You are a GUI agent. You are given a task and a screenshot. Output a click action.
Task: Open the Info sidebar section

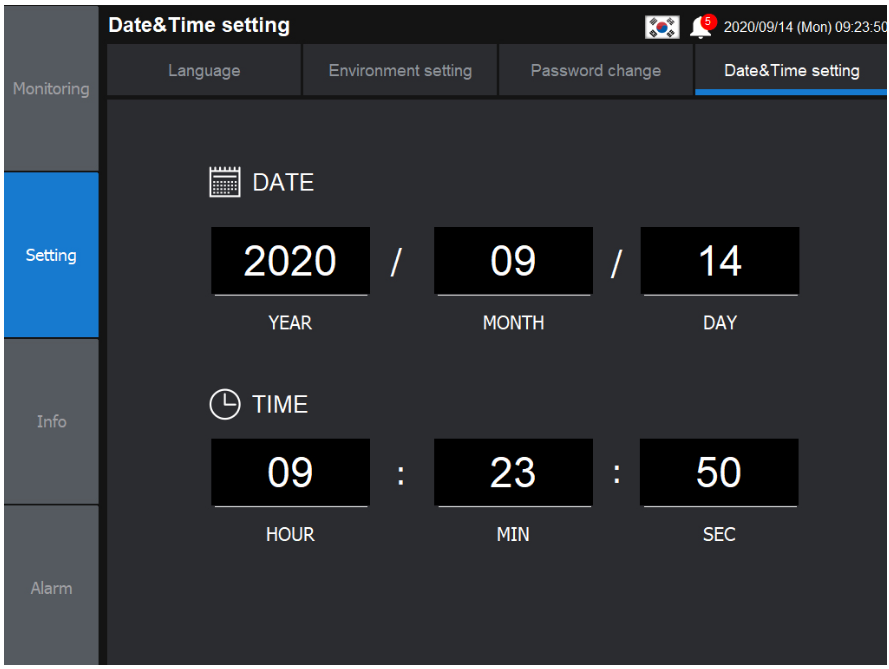(49, 421)
